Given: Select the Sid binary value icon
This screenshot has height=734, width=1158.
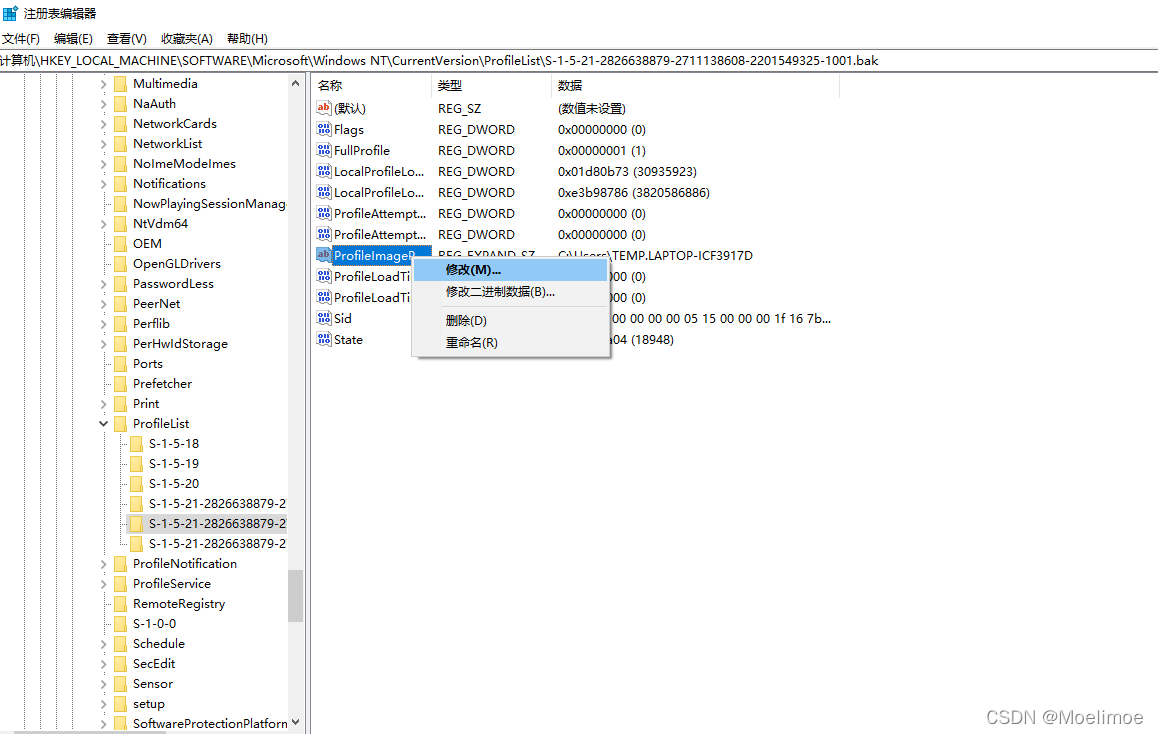Looking at the screenshot, I should click(323, 318).
